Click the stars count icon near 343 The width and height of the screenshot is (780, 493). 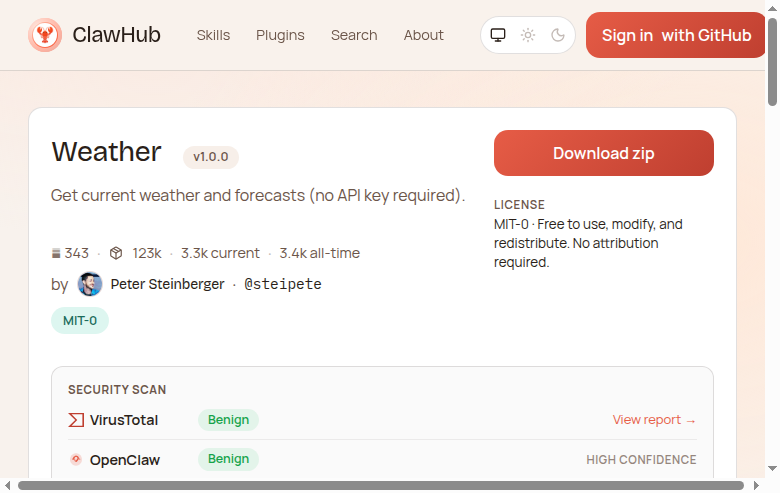(x=56, y=253)
